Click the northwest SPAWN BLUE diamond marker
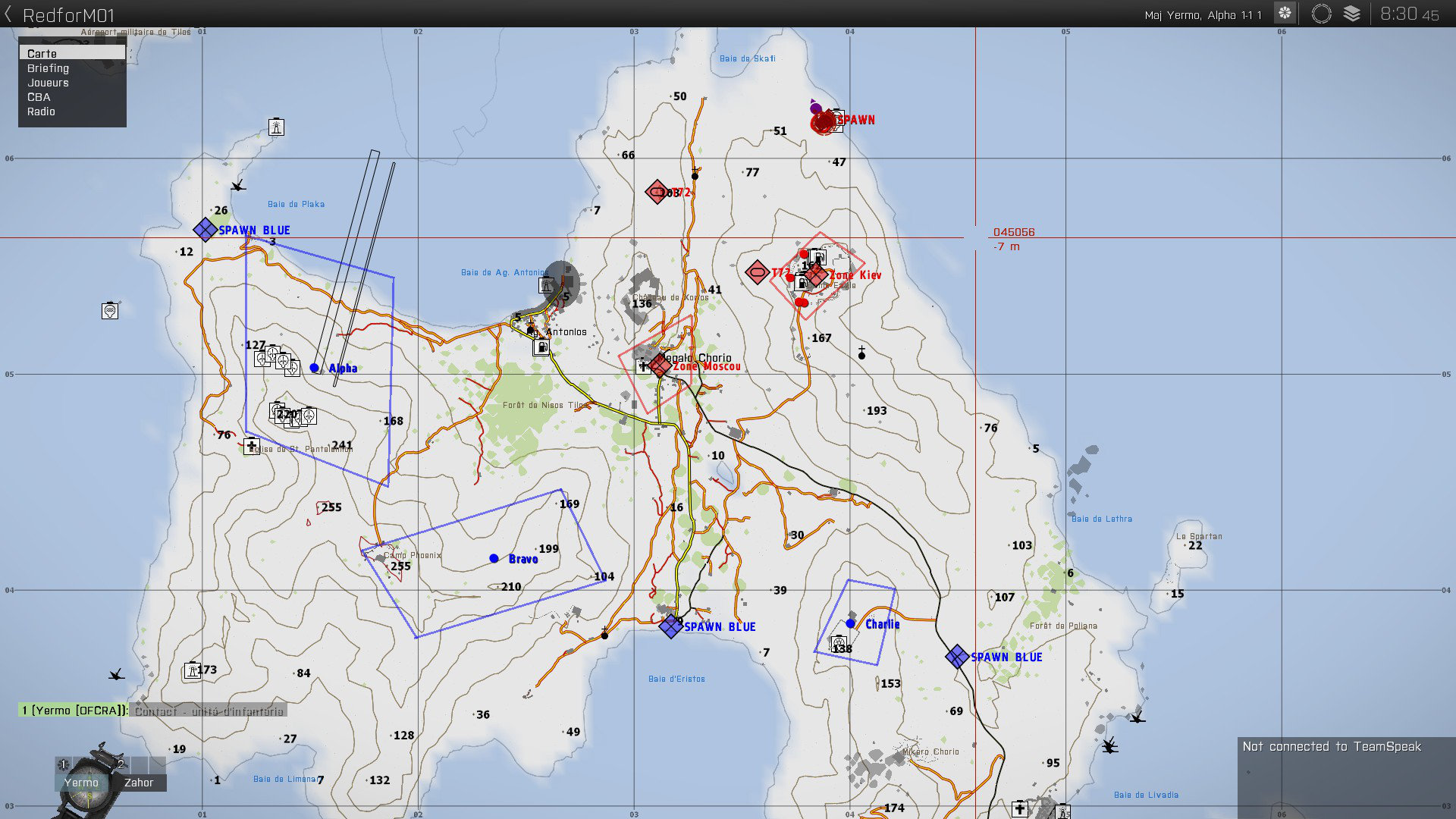The image size is (1456, 819). pos(205,230)
